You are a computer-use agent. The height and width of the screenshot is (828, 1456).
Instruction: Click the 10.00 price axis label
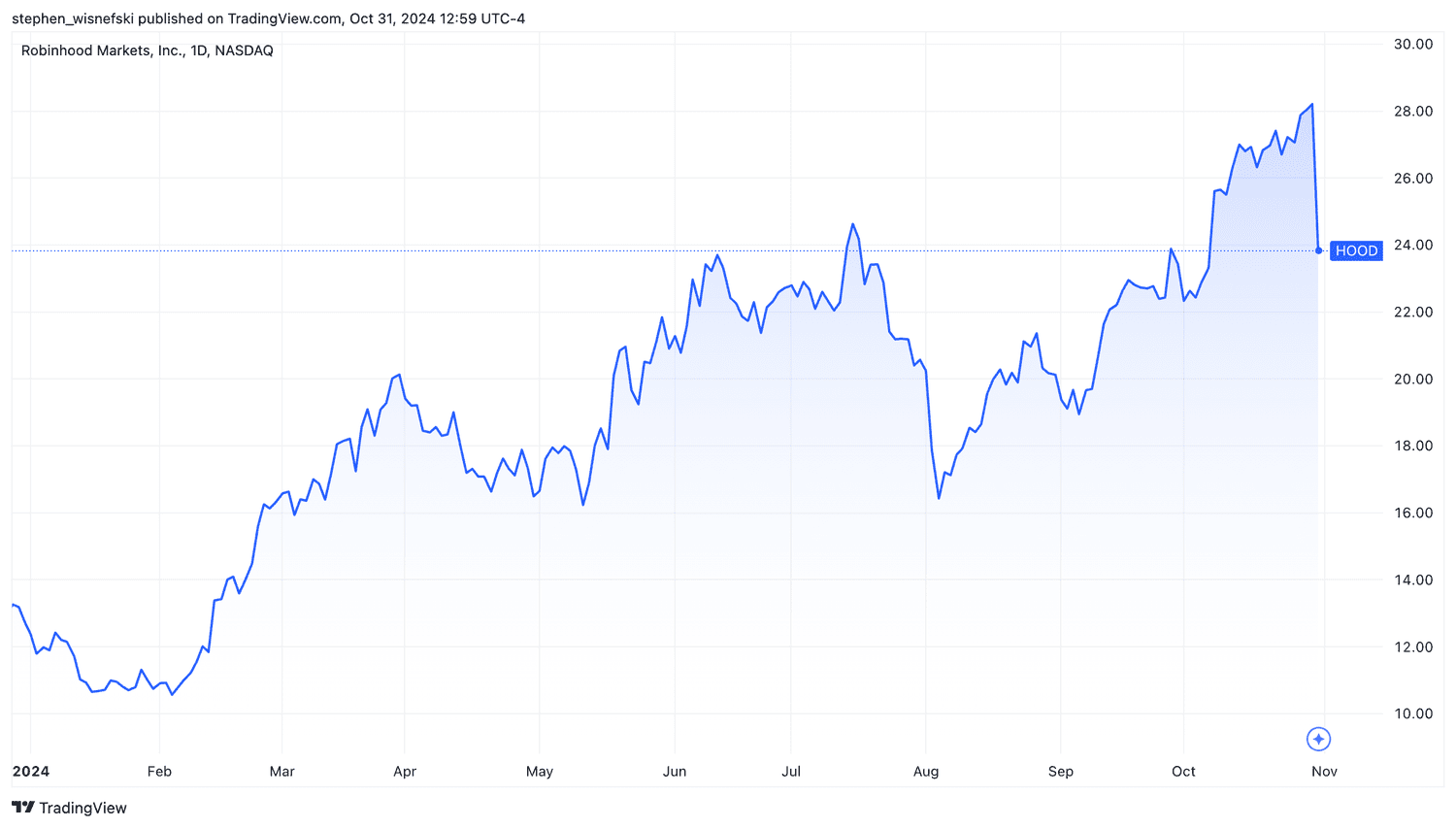1413,713
